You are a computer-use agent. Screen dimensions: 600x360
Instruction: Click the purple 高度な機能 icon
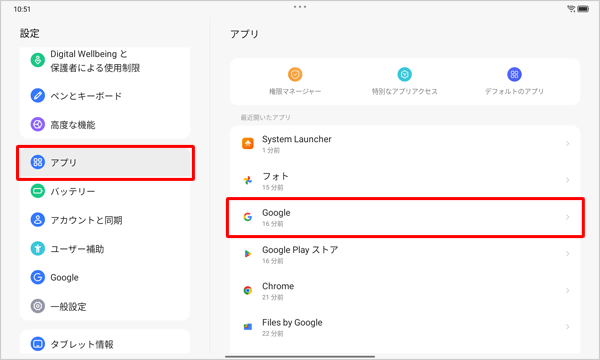pos(38,124)
